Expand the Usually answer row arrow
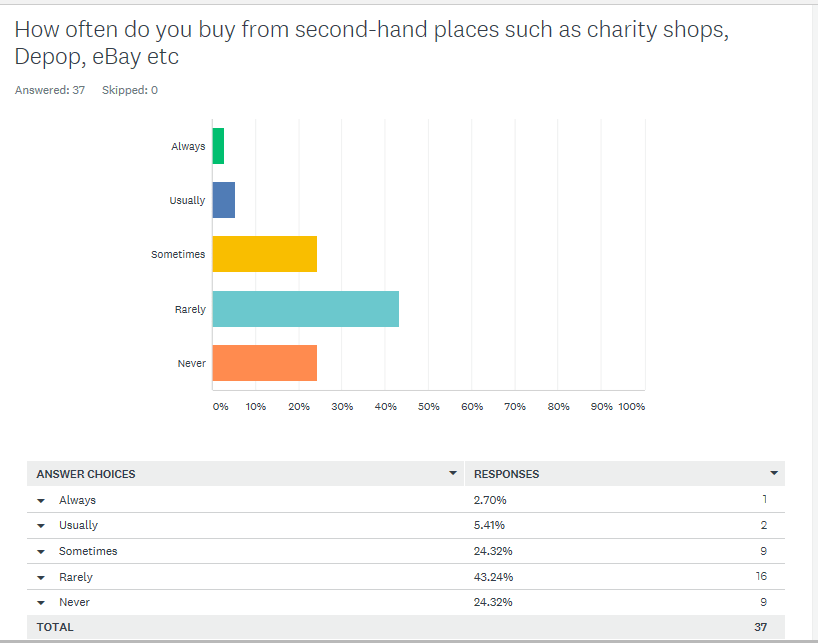Screen dimensions: 818x643 41,526
